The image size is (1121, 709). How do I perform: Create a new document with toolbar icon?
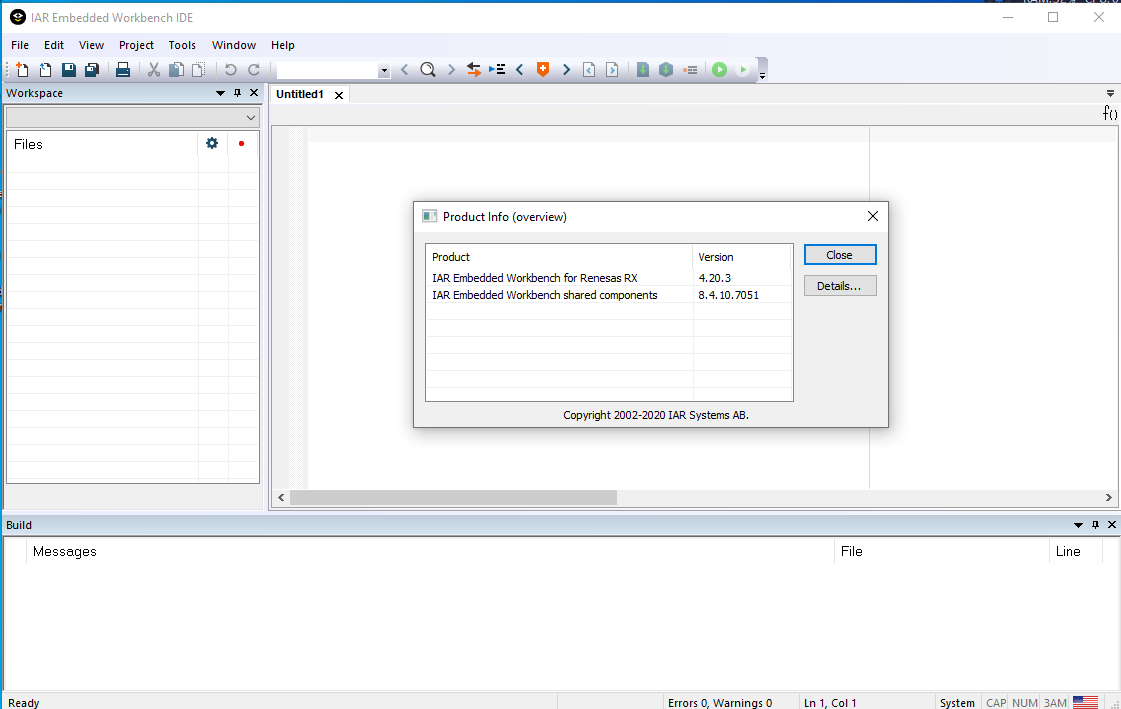tap(22, 69)
